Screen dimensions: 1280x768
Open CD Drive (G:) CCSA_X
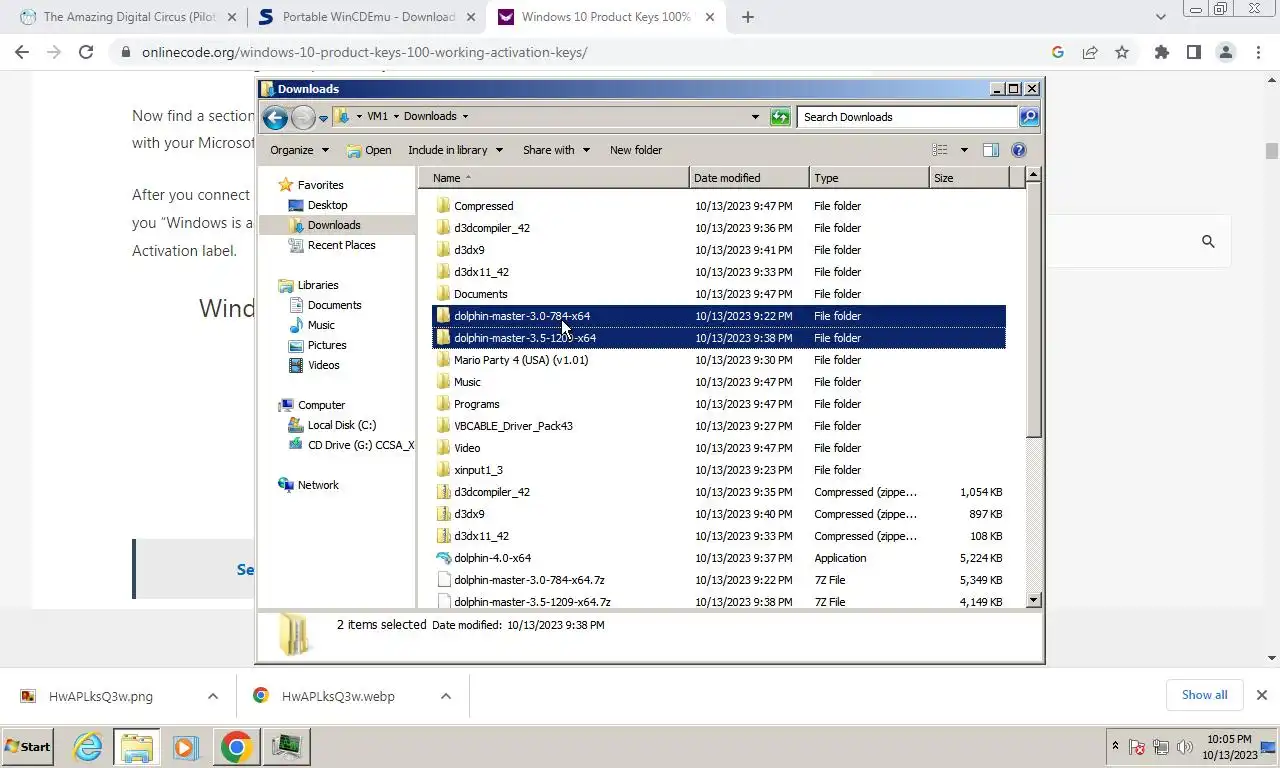(360, 445)
